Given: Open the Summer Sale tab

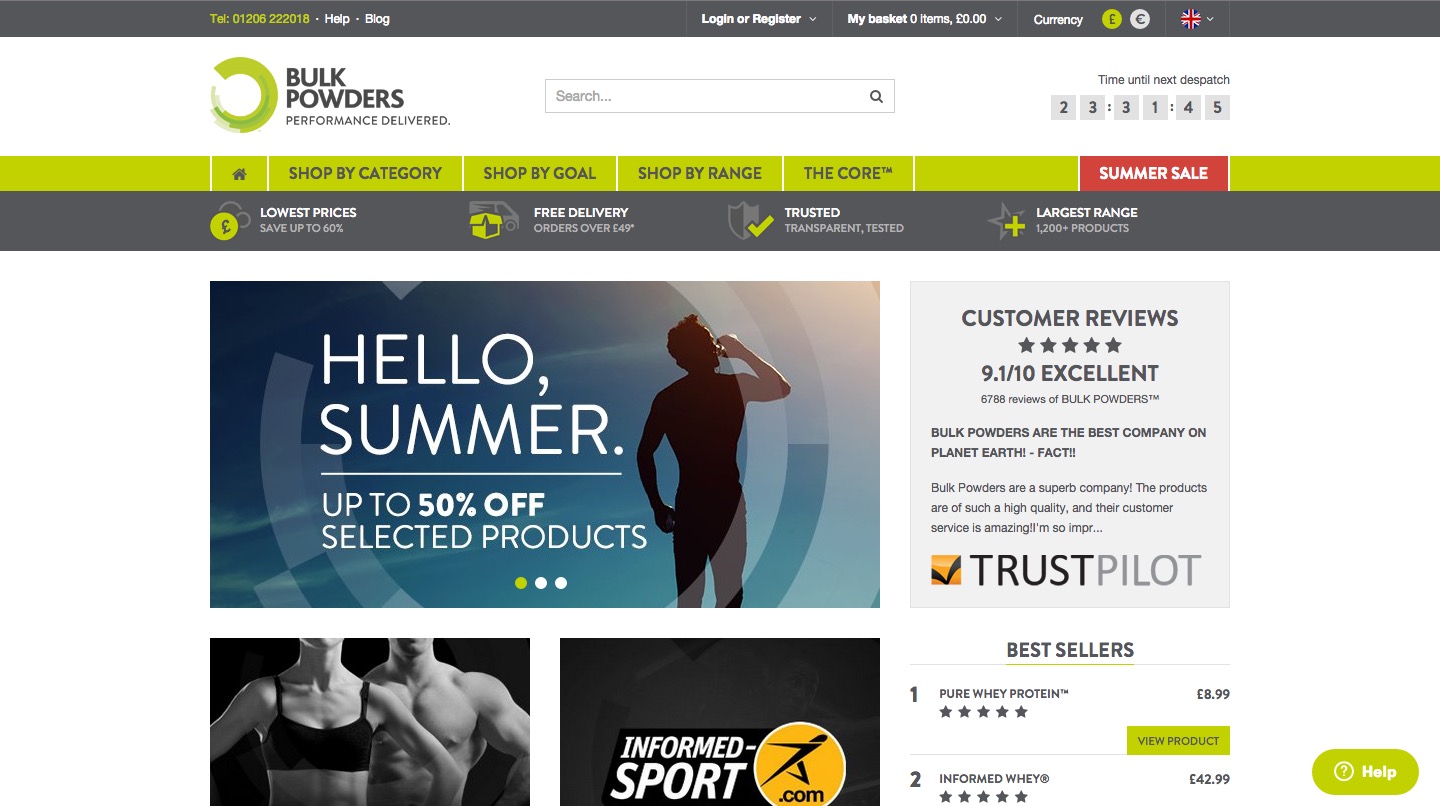Looking at the screenshot, I should click(x=1153, y=173).
